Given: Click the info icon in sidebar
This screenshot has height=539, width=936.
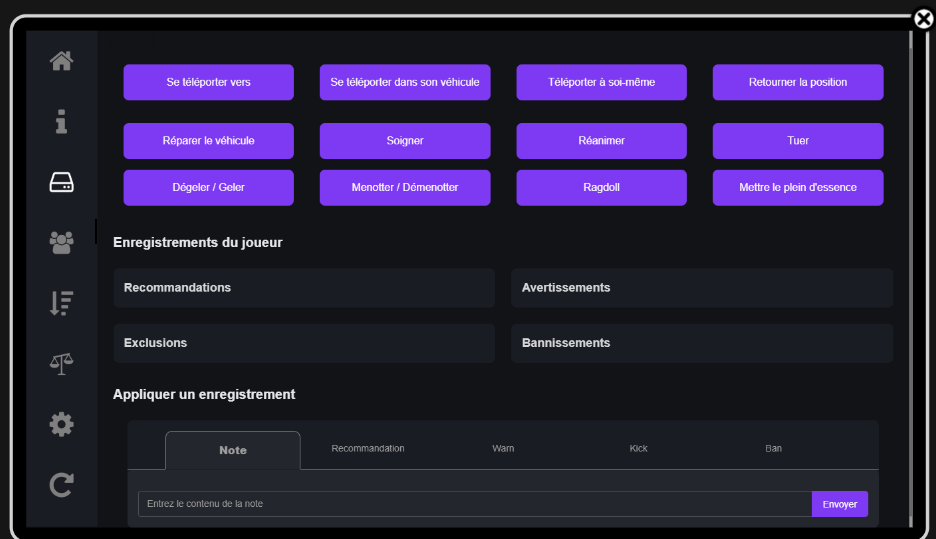Looking at the screenshot, I should pos(61,122).
